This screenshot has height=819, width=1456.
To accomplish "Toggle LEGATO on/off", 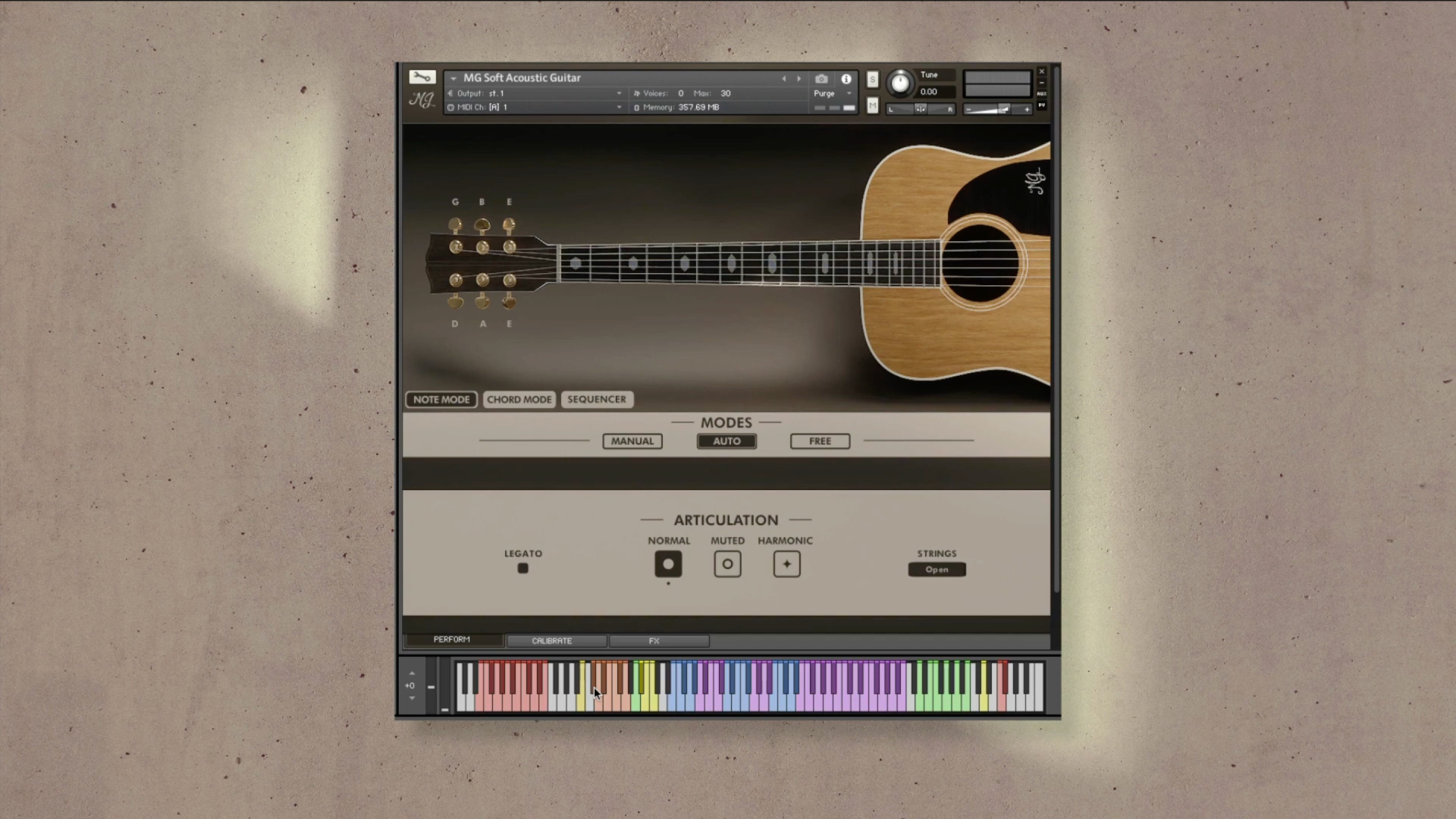I will click(x=523, y=567).
